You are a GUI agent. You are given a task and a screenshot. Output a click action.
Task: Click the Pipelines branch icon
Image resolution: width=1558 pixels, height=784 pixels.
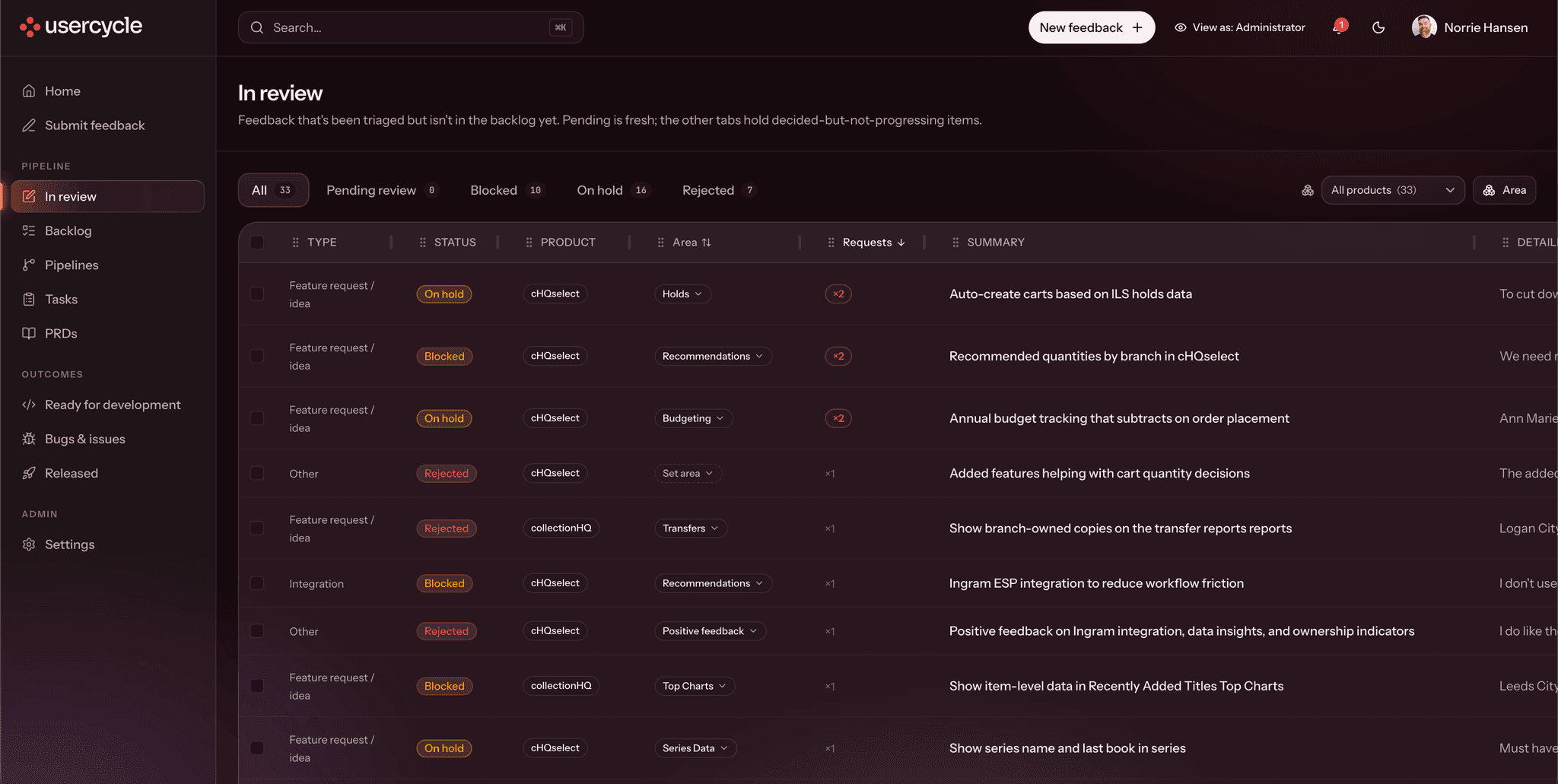29,265
